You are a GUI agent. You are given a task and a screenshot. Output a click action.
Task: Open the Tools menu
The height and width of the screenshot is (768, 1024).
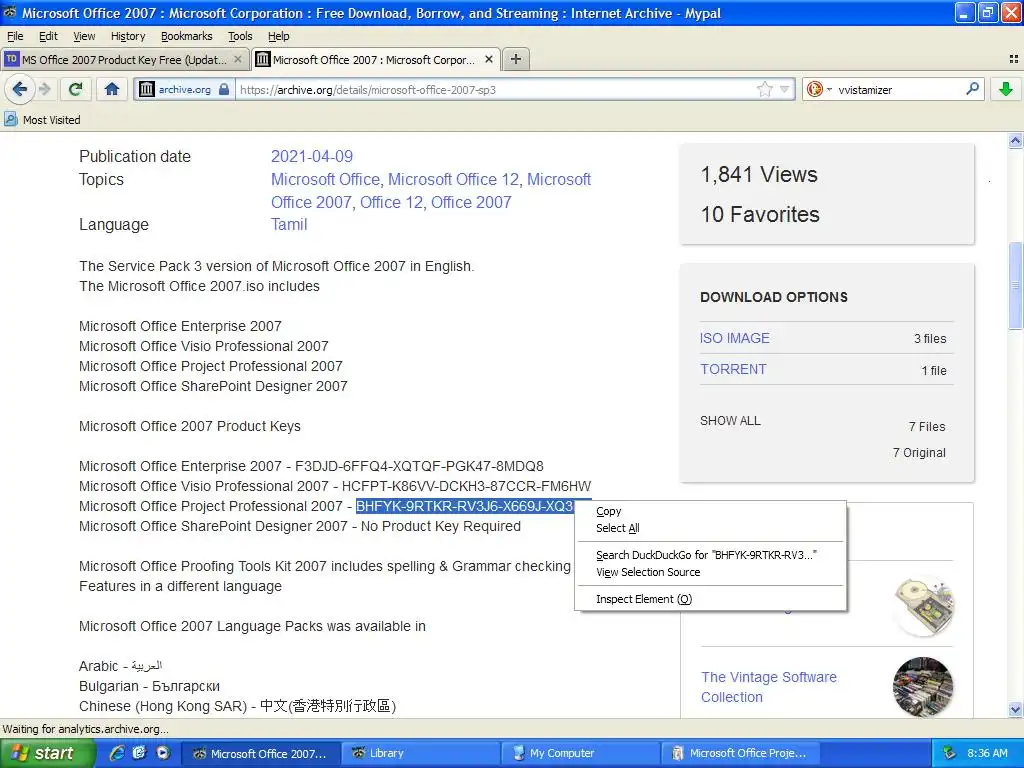(x=240, y=36)
